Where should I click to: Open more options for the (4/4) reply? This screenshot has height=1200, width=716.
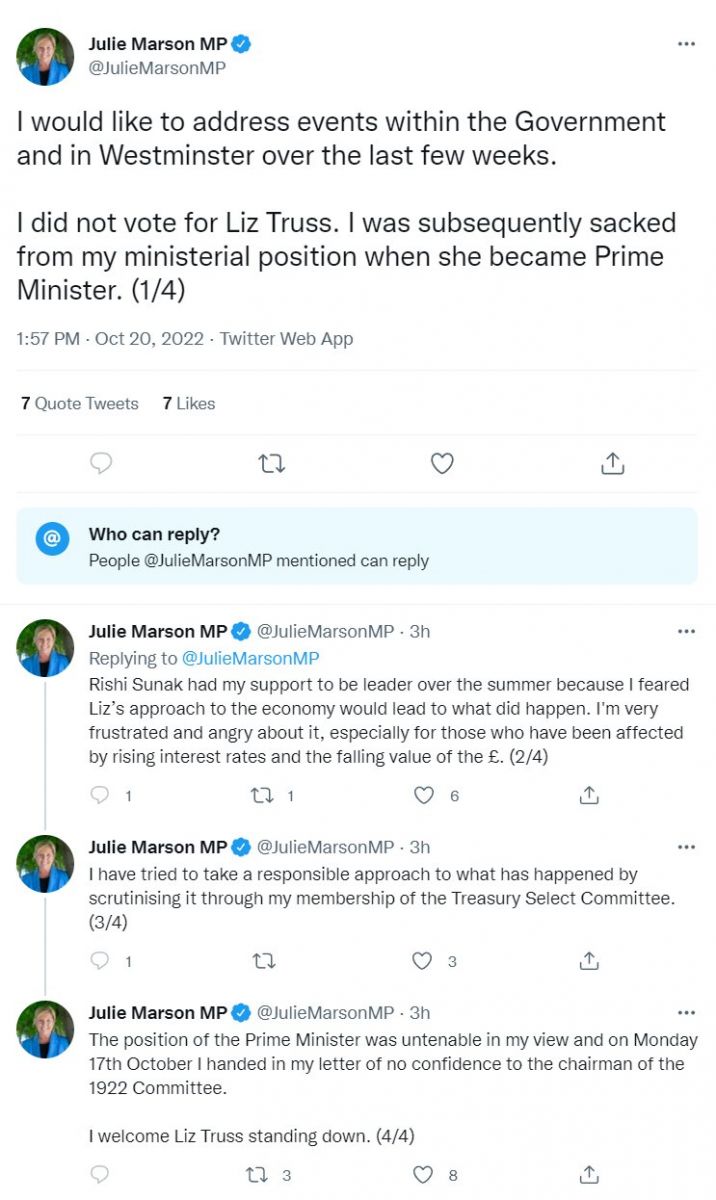(685, 1013)
